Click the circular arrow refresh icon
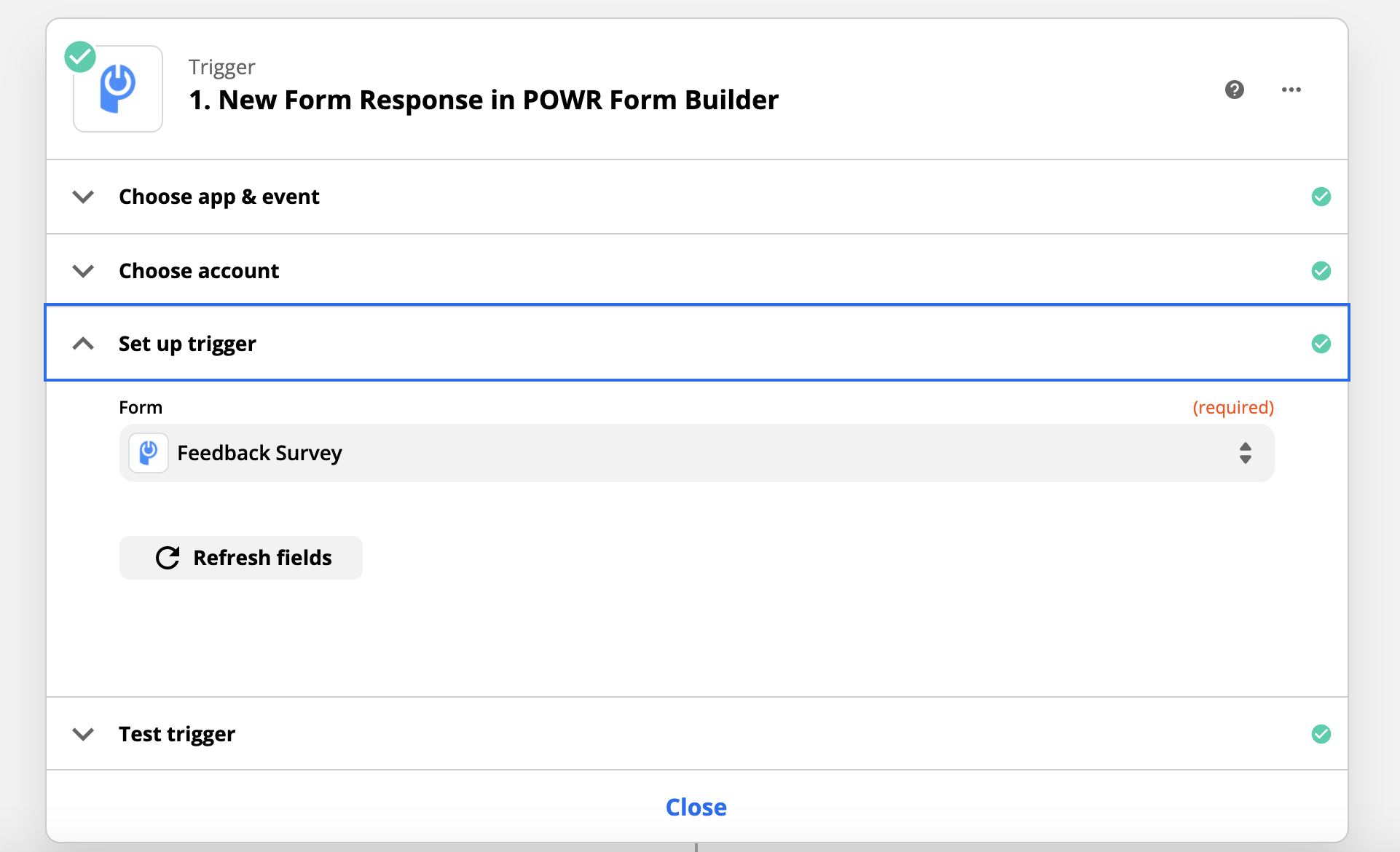The image size is (1400, 852). pos(168,558)
